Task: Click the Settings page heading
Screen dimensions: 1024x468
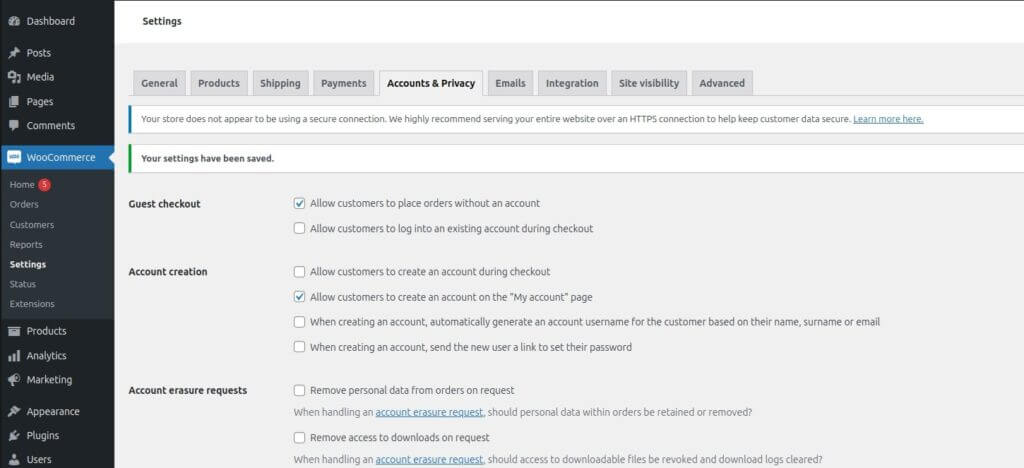Action: click(x=162, y=21)
